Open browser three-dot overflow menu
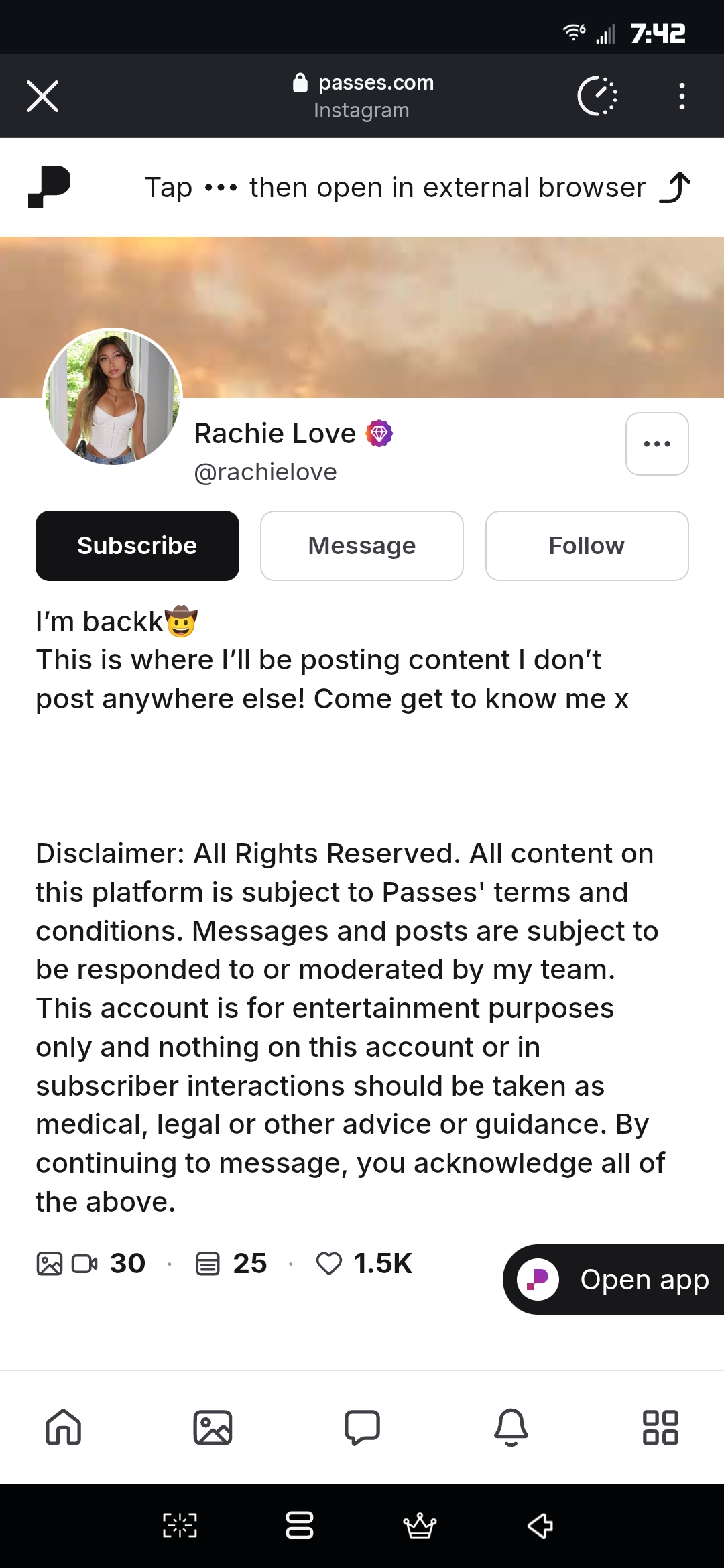 tap(682, 96)
